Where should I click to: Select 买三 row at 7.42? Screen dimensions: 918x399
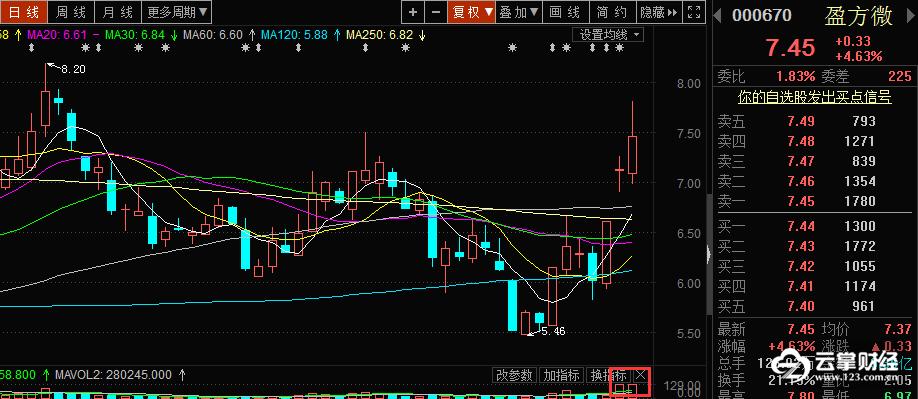[x=814, y=266]
